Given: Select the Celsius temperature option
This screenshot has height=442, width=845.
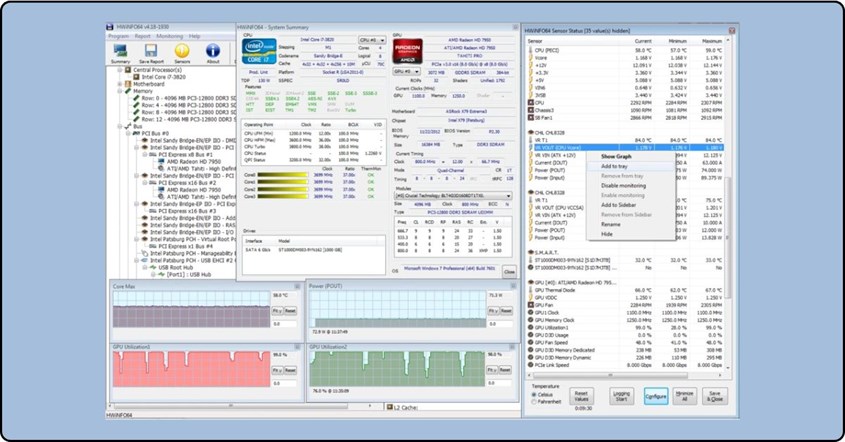Looking at the screenshot, I should click(534, 395).
